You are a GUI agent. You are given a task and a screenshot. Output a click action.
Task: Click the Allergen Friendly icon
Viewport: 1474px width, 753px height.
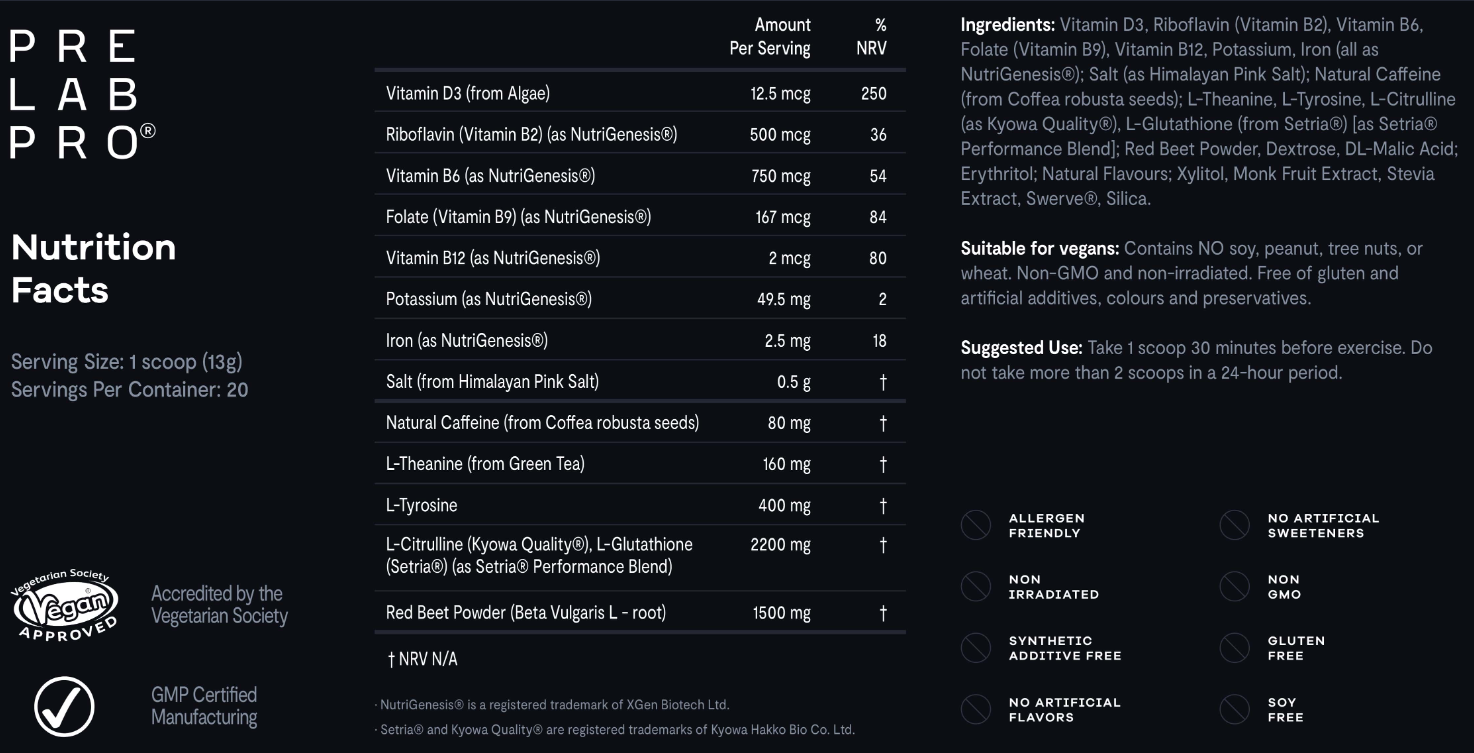click(x=976, y=525)
